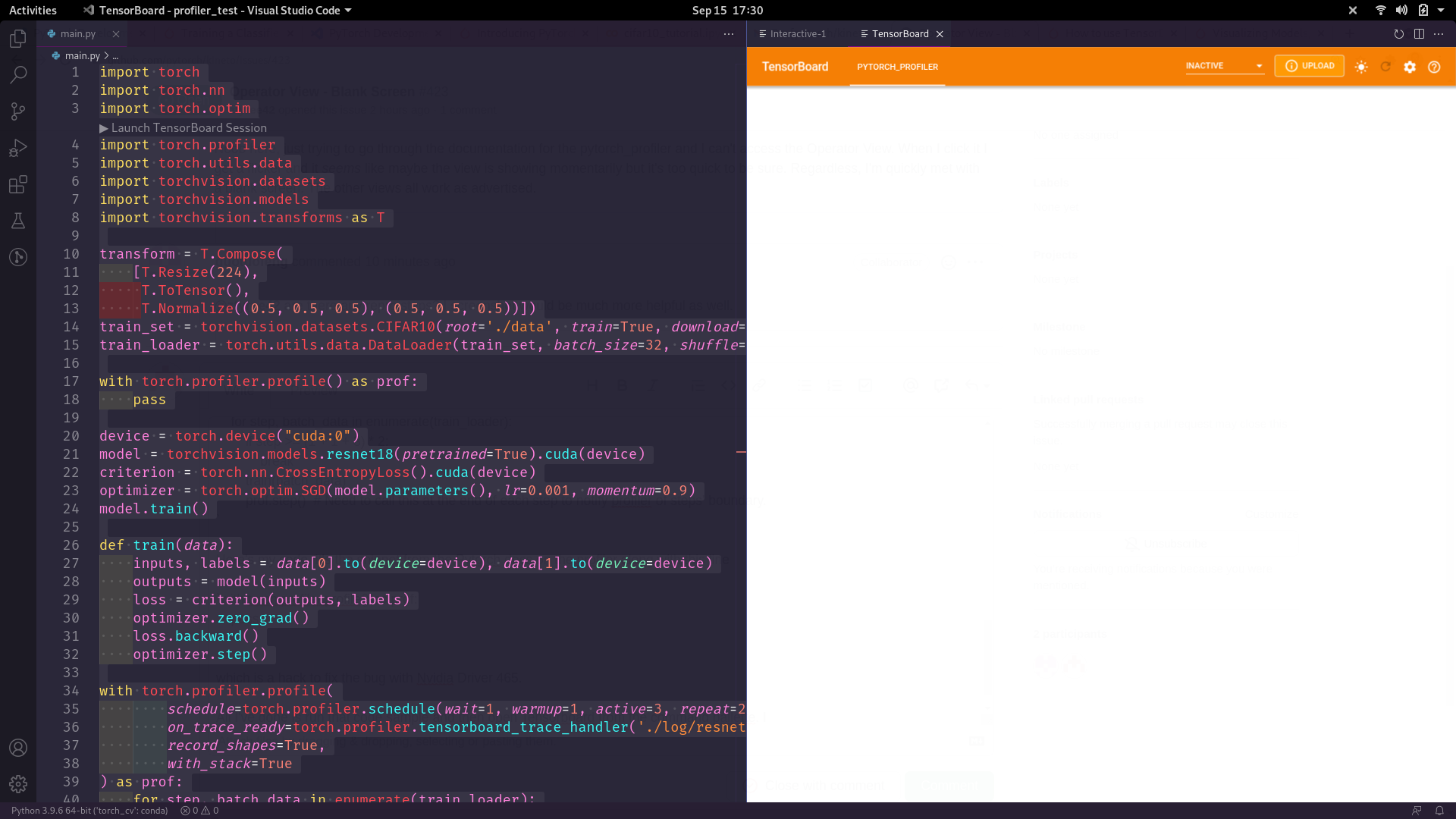Open the Accounts icon in activity bar
Image resolution: width=1456 pixels, height=819 pixels.
pyautogui.click(x=18, y=748)
